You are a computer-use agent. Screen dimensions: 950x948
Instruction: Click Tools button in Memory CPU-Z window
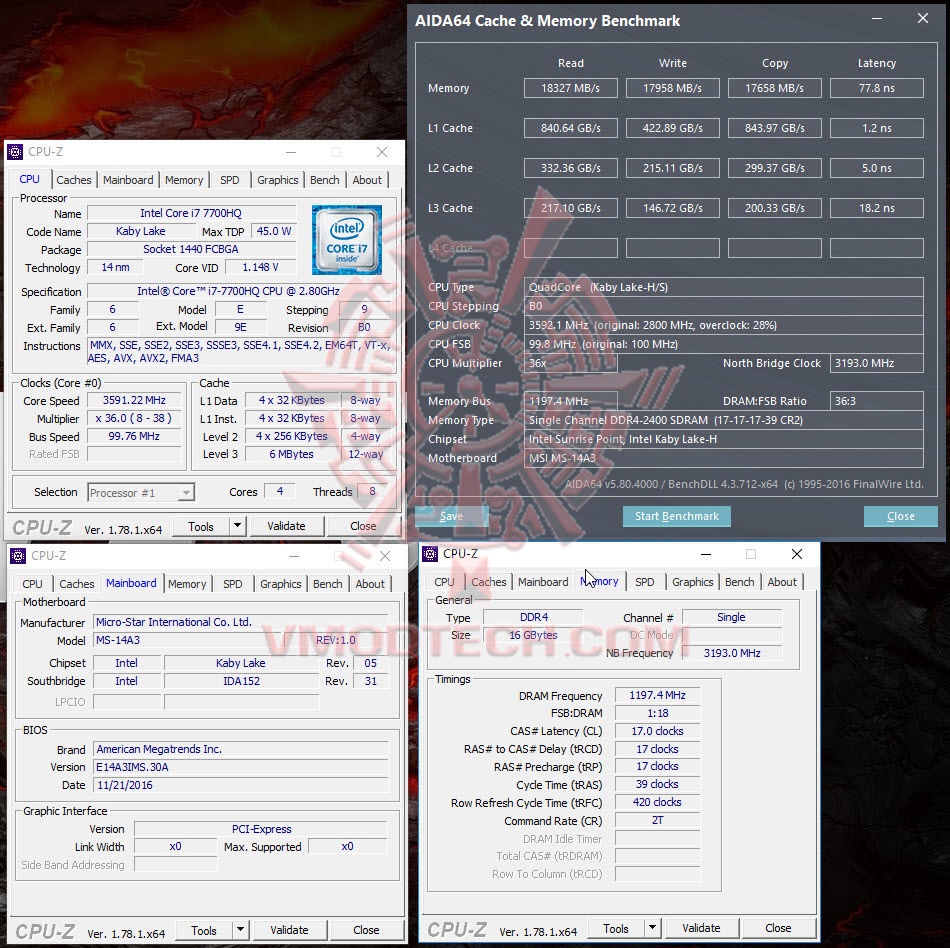tap(616, 929)
